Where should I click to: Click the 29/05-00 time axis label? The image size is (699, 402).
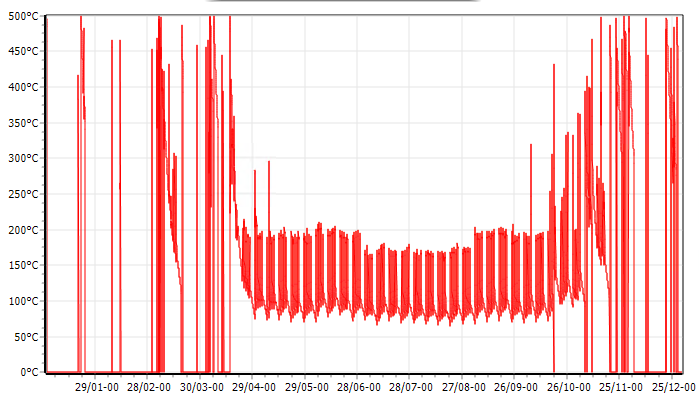point(306,387)
